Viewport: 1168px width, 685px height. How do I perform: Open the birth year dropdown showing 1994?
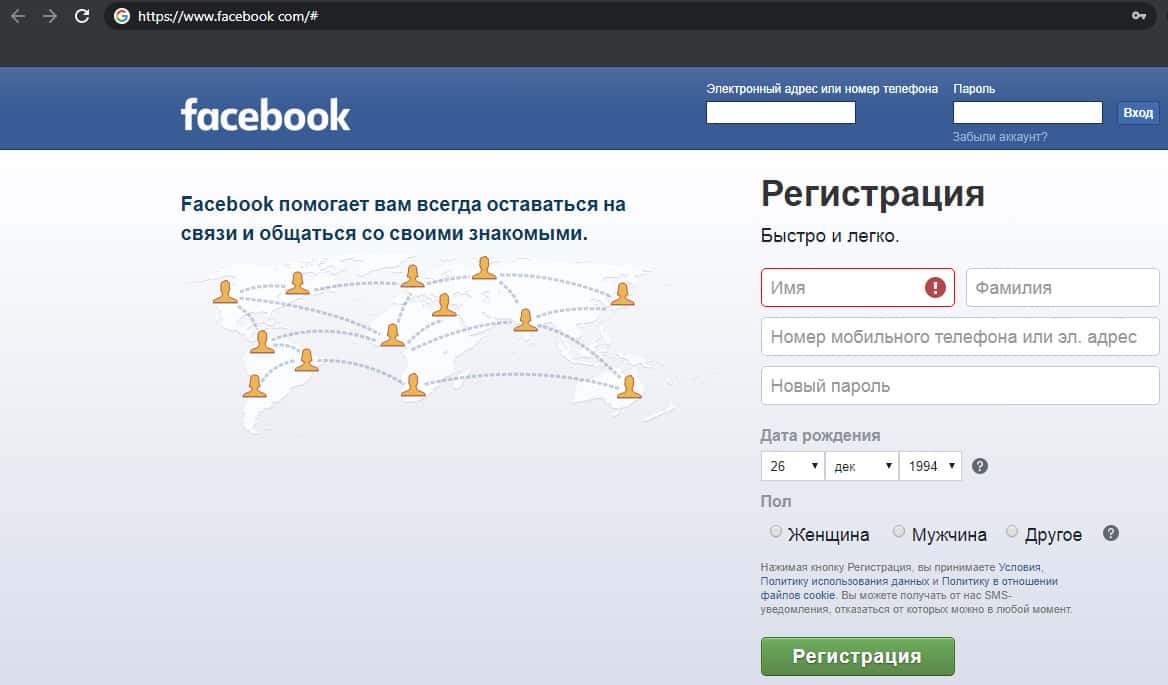pos(930,466)
